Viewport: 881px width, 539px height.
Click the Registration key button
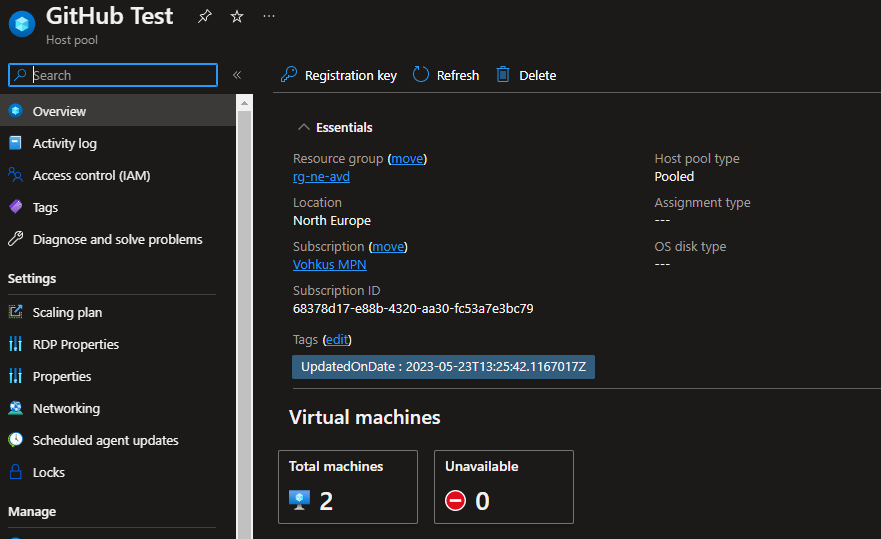(x=338, y=75)
